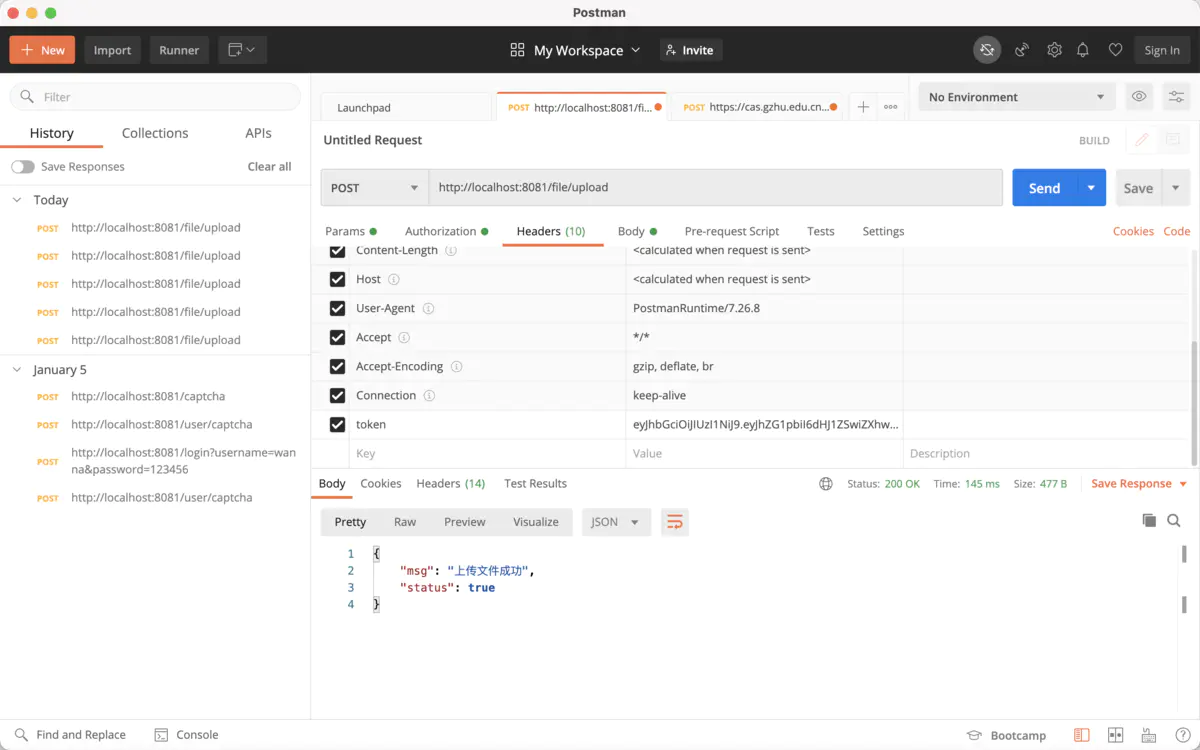
Task: Open the POST method dropdown
Action: point(375,188)
